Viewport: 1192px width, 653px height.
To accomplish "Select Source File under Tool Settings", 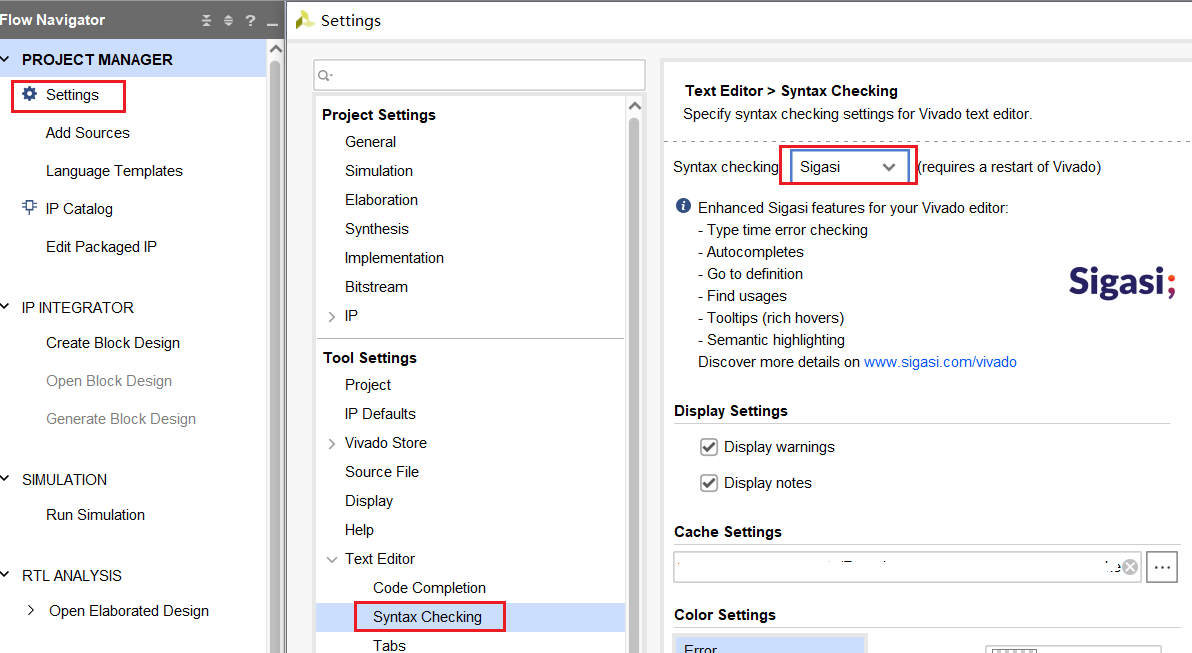I will 382,471.
